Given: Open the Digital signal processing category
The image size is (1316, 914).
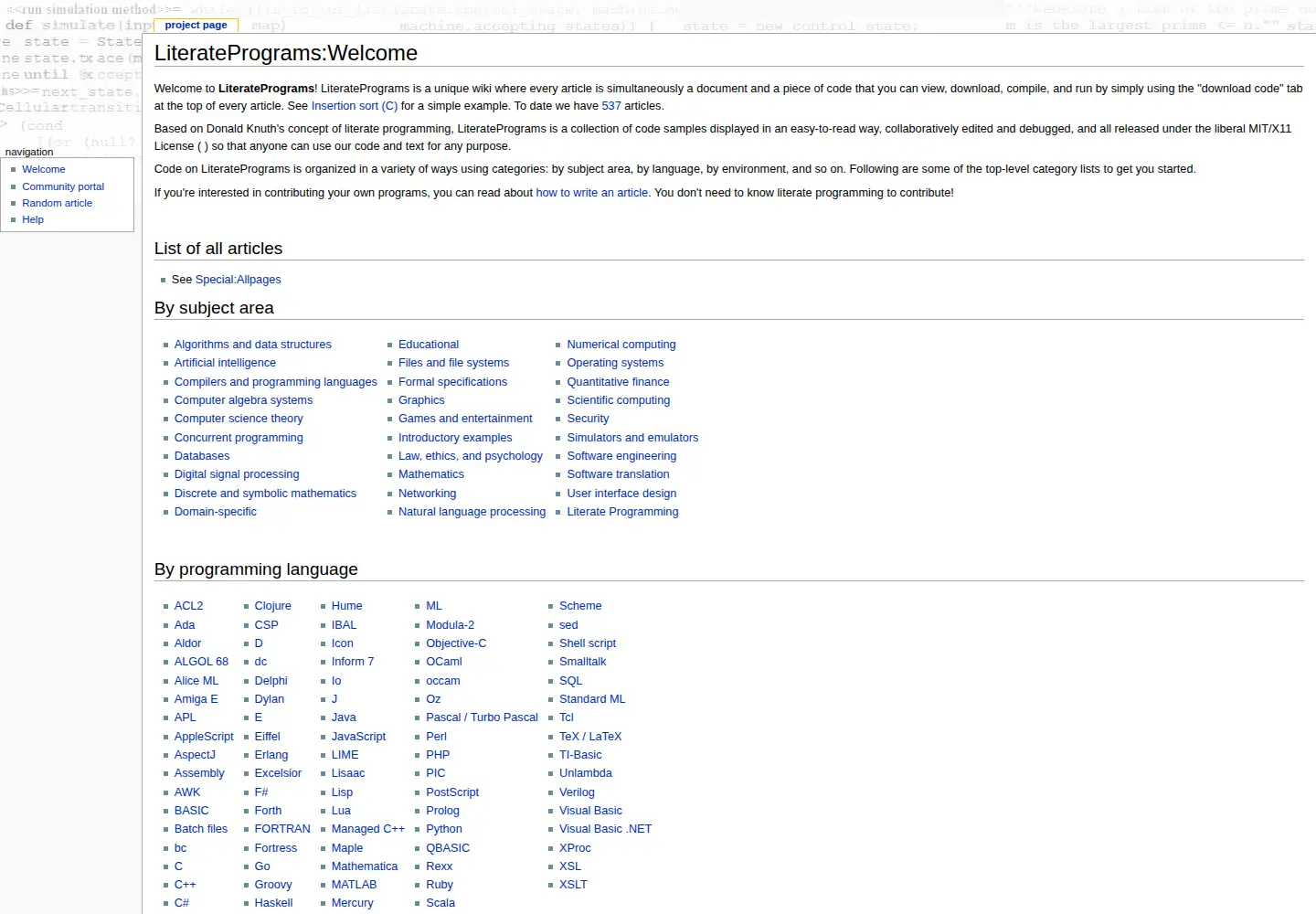Looking at the screenshot, I should pyautogui.click(x=237, y=474).
